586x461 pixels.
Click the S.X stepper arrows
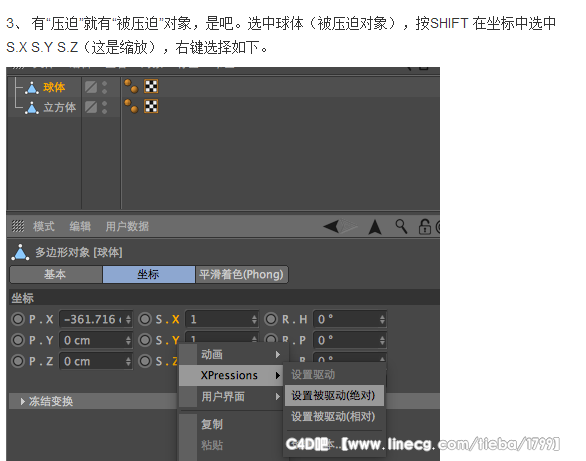[254, 319]
